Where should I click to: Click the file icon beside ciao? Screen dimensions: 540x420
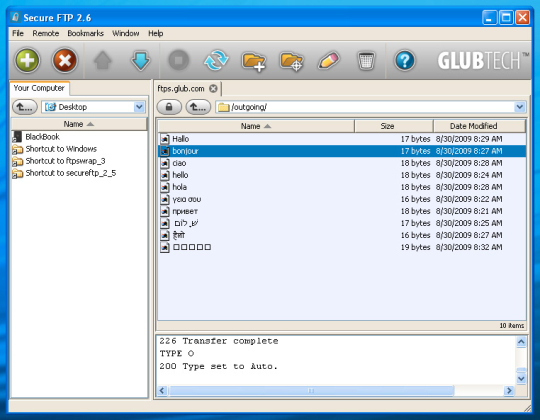point(165,163)
